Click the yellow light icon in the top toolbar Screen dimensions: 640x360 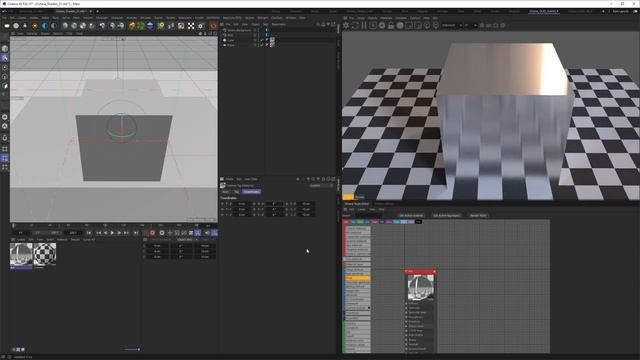pyautogui.click(x=161, y=26)
